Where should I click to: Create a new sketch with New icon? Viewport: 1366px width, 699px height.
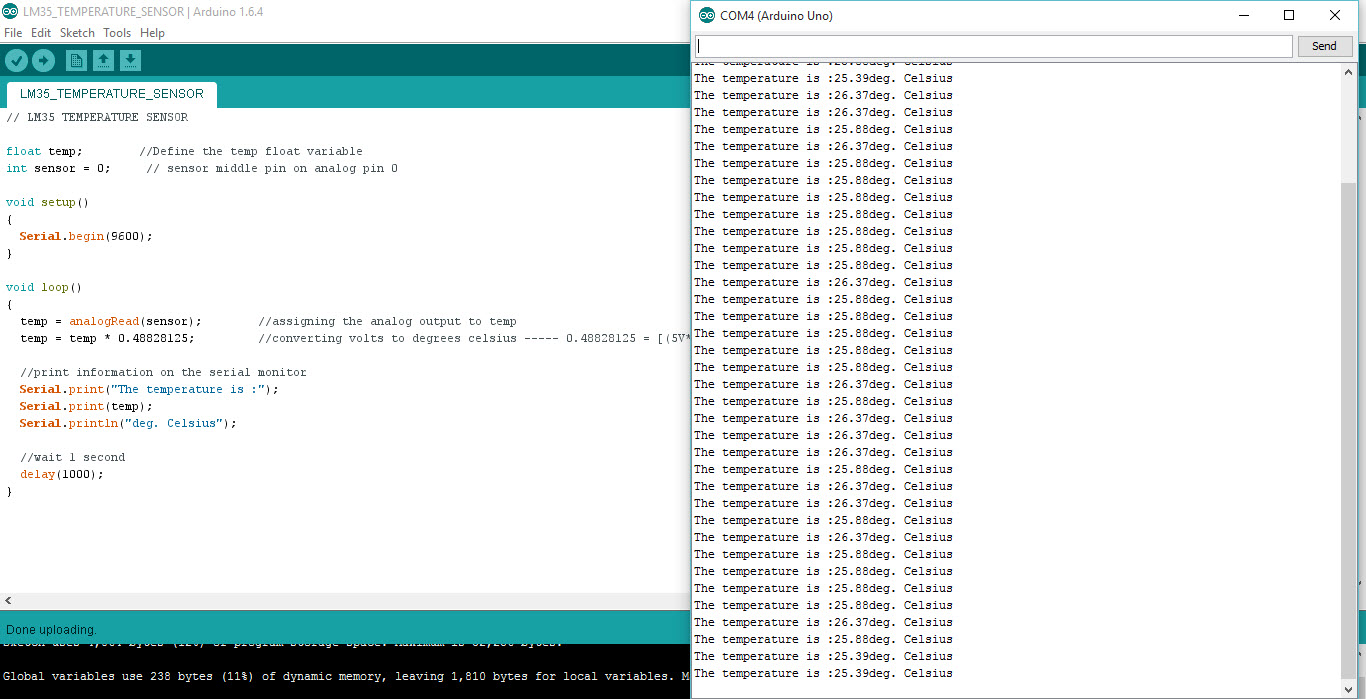click(76, 61)
